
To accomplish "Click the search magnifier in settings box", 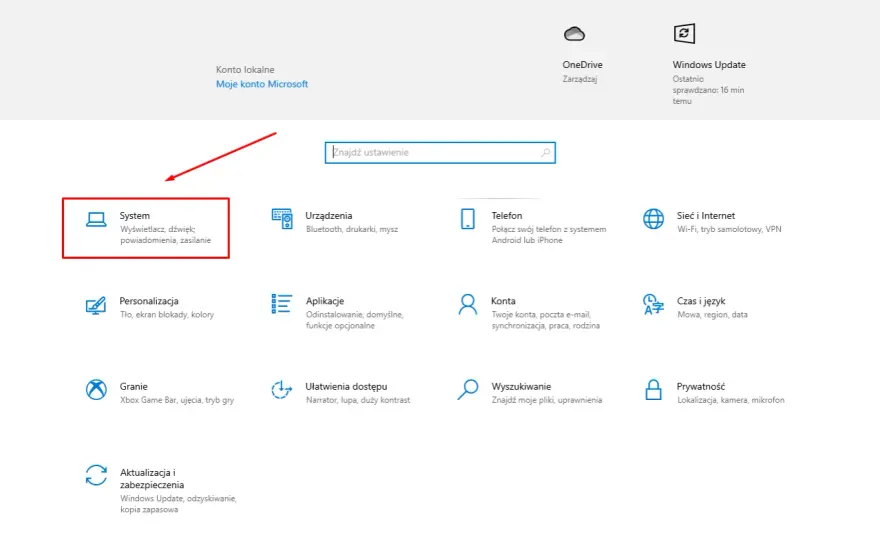I will (x=546, y=153).
